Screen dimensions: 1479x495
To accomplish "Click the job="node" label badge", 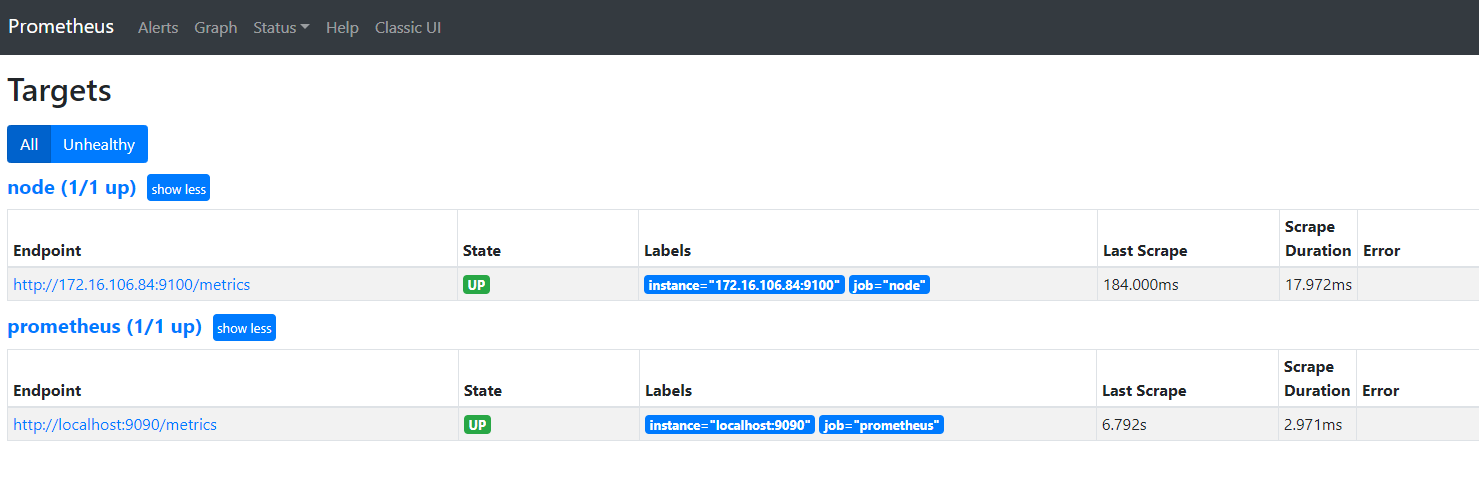I will point(890,285).
